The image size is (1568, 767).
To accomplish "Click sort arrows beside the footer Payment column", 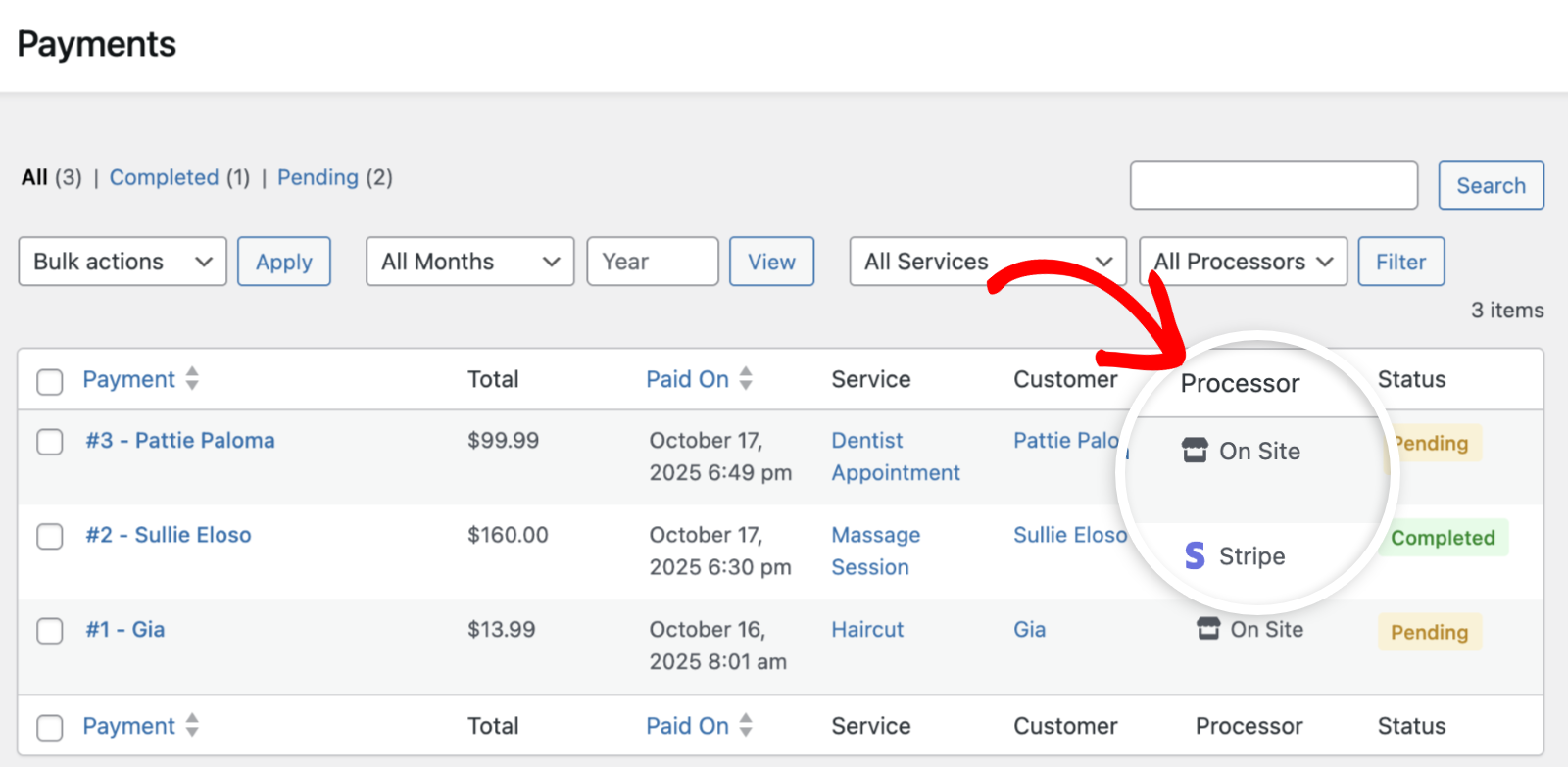I will click(x=192, y=726).
